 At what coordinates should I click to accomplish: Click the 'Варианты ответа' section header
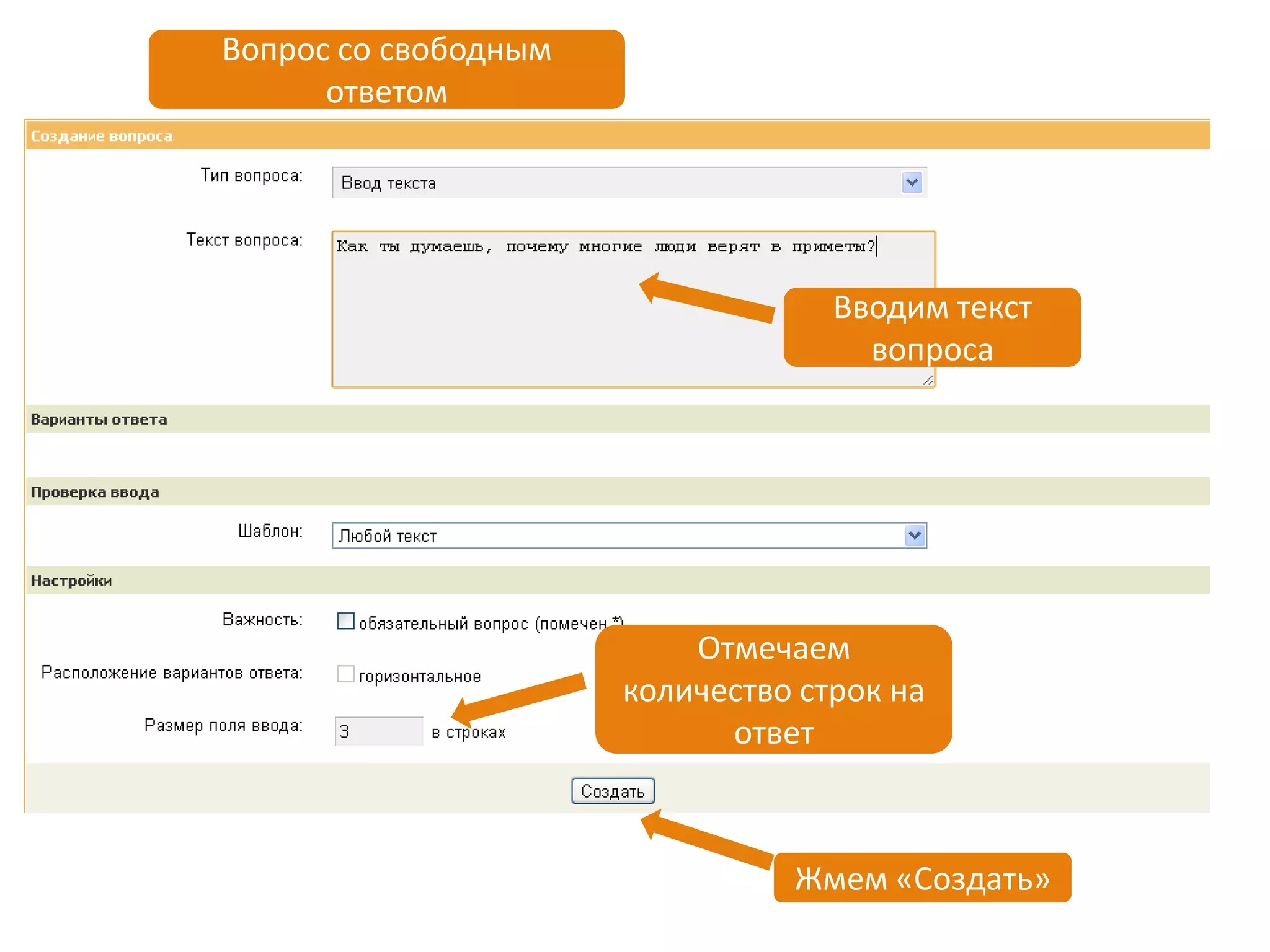(99, 420)
